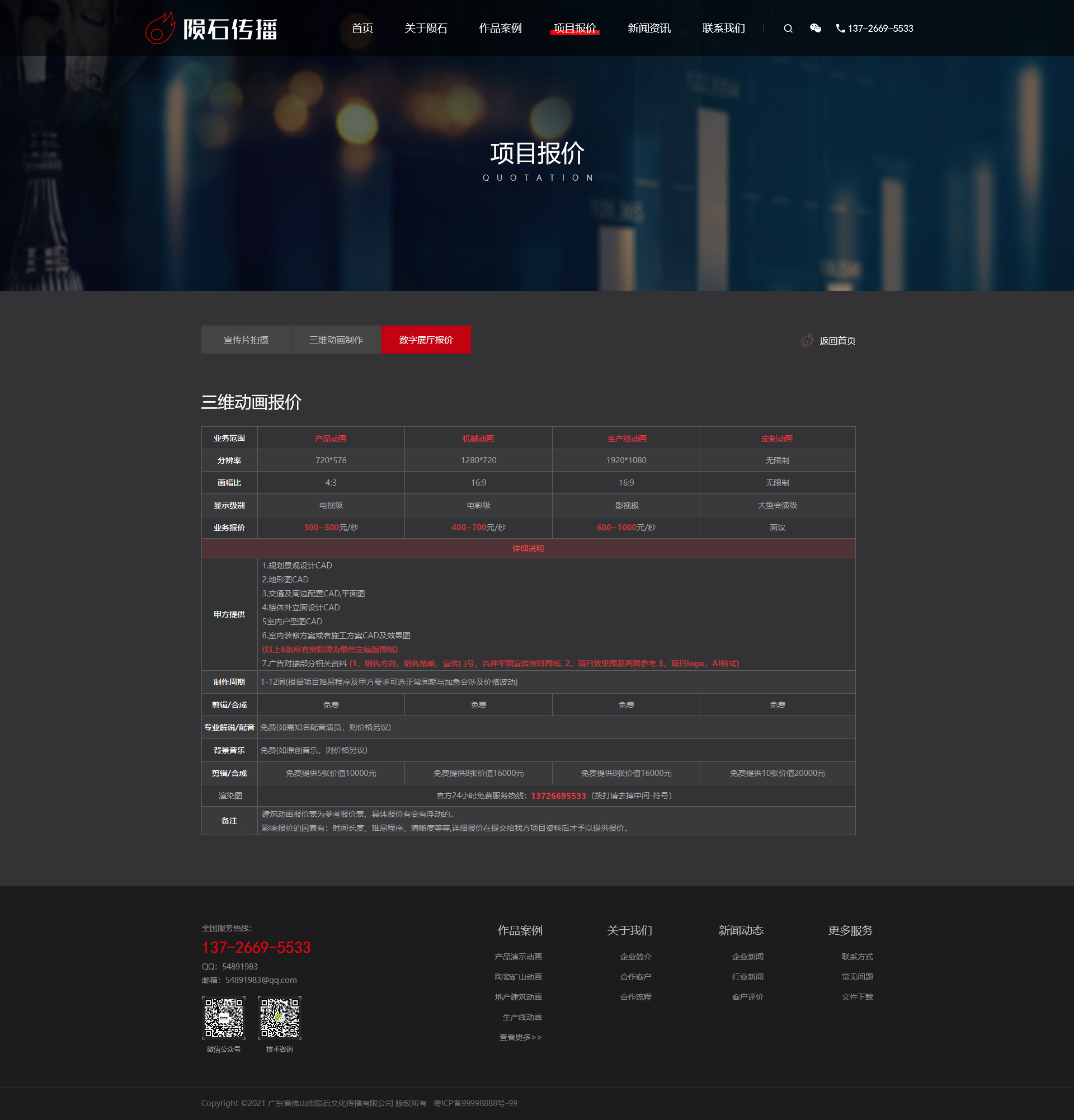Select the 数字展厅报价 tab

pos(426,340)
